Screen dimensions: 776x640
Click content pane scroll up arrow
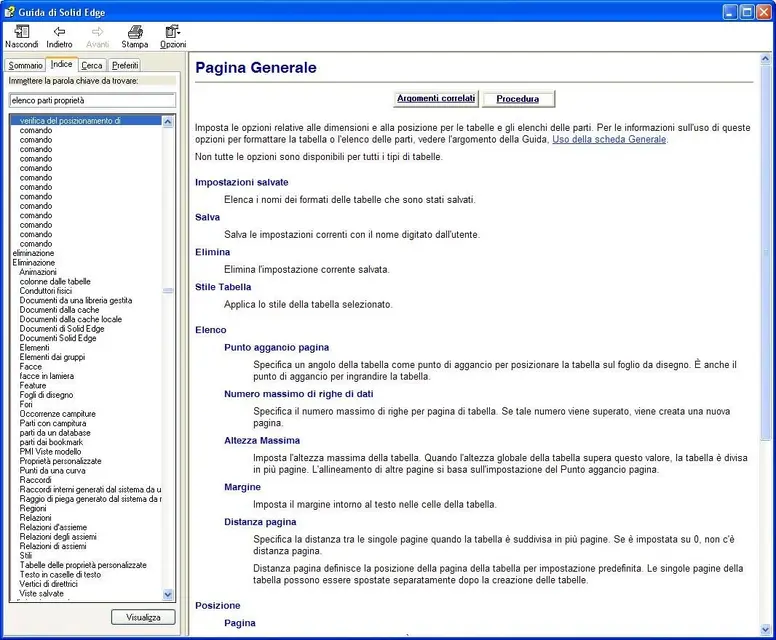pos(765,59)
